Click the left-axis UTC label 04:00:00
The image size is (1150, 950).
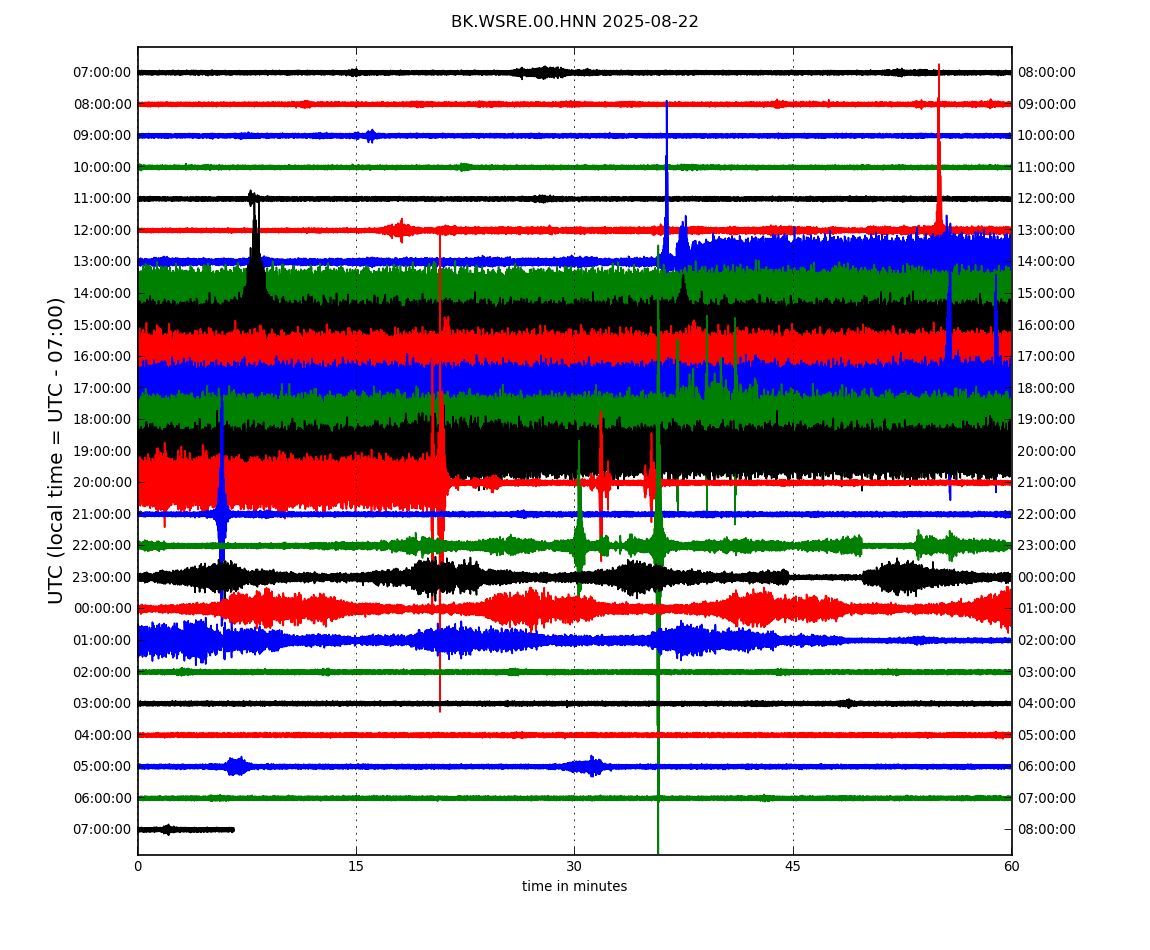click(102, 735)
